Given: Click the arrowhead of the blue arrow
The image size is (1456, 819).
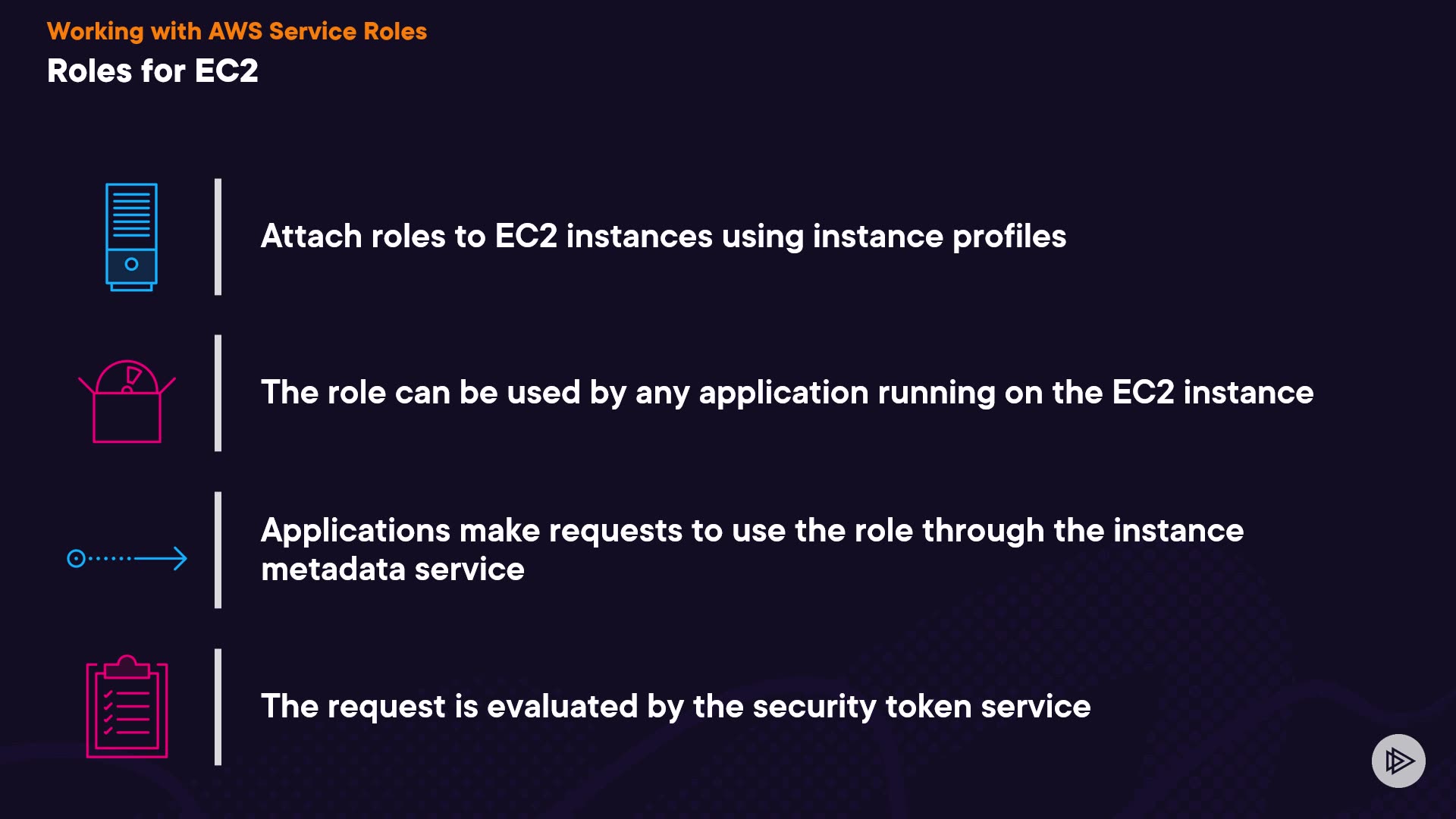Looking at the screenshot, I should coord(180,559).
